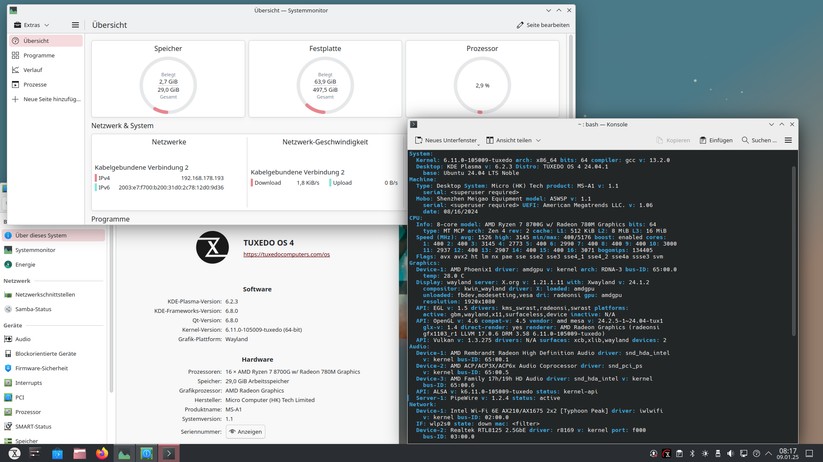Select Netzwerkschnittstellen in Info Center sidebar
The height and width of the screenshot is (462, 823).
pos(54,295)
